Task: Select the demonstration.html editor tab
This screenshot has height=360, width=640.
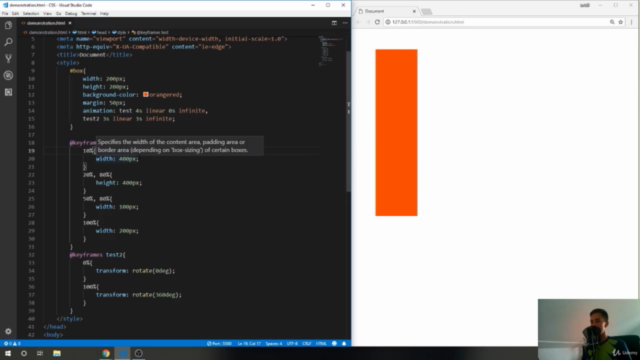Action: (x=46, y=23)
